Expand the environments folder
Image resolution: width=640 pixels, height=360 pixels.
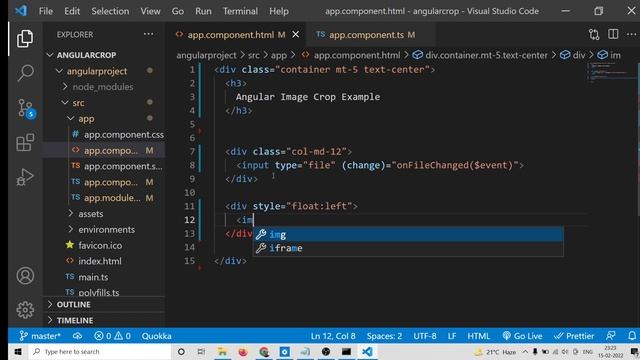[104, 229]
